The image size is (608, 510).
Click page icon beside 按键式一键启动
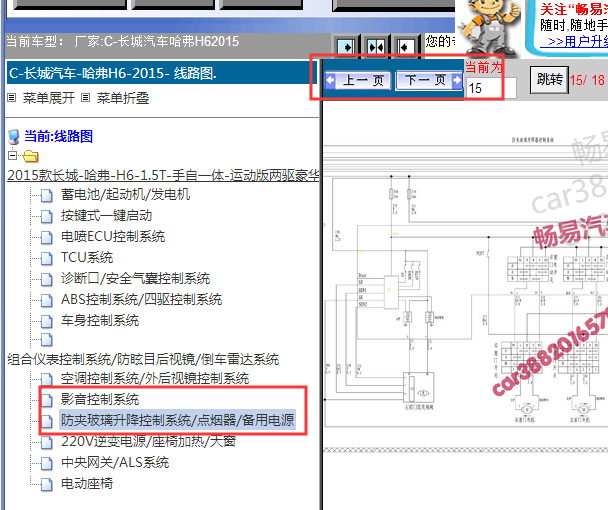(x=47, y=216)
